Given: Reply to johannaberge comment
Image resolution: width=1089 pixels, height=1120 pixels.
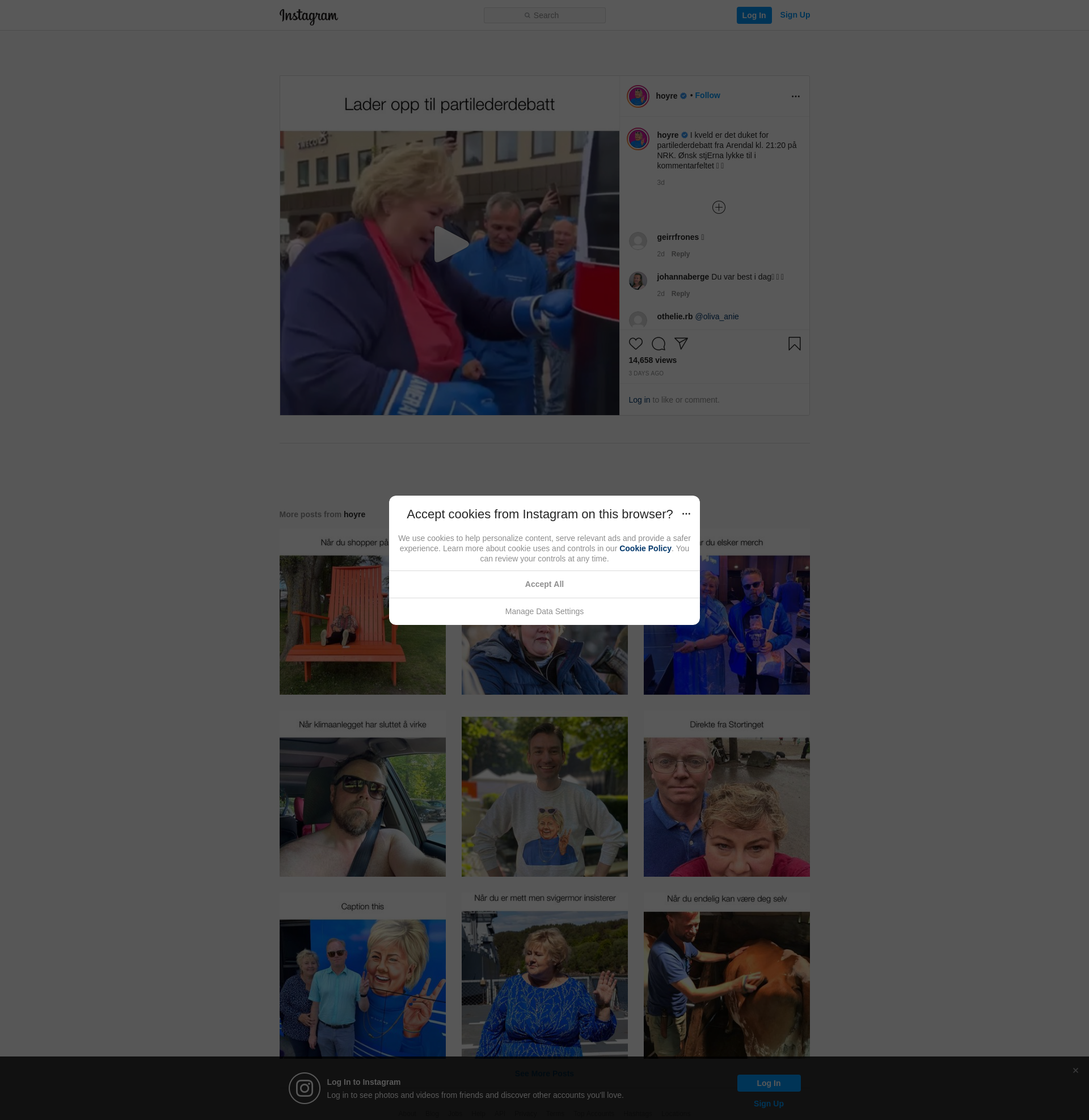Looking at the screenshot, I should coord(680,294).
